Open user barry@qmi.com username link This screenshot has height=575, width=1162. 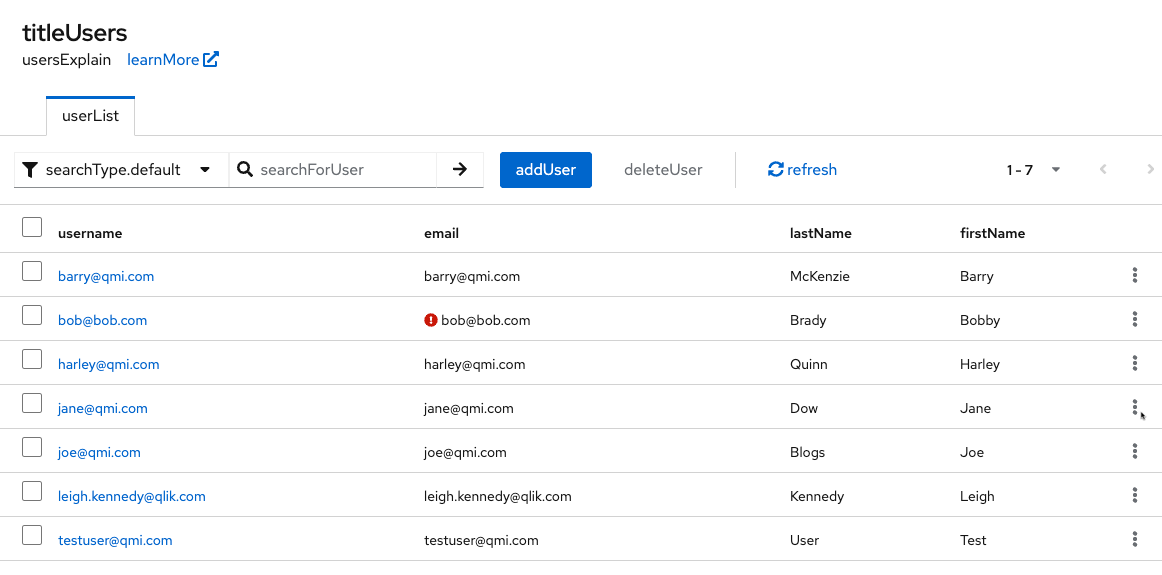pos(106,276)
